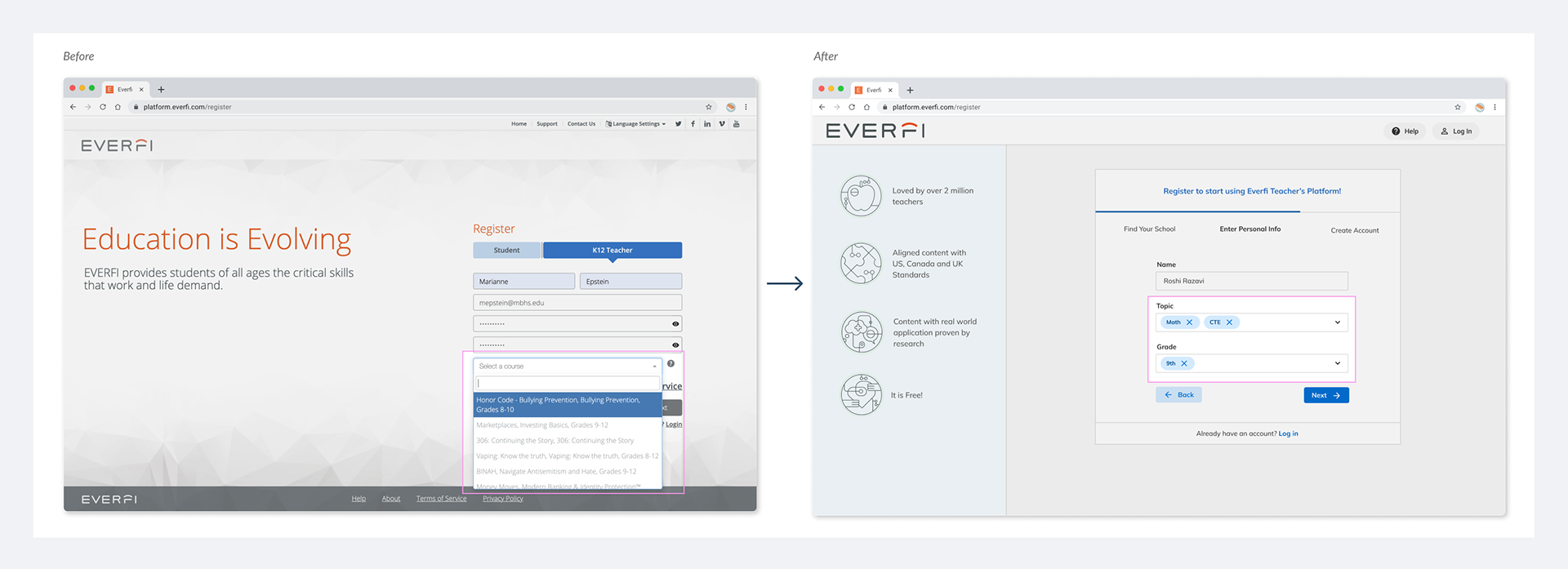Viewport: 1568px width, 569px height.
Task: Expand the Language Settings dropdown
Action: pyautogui.click(x=636, y=124)
